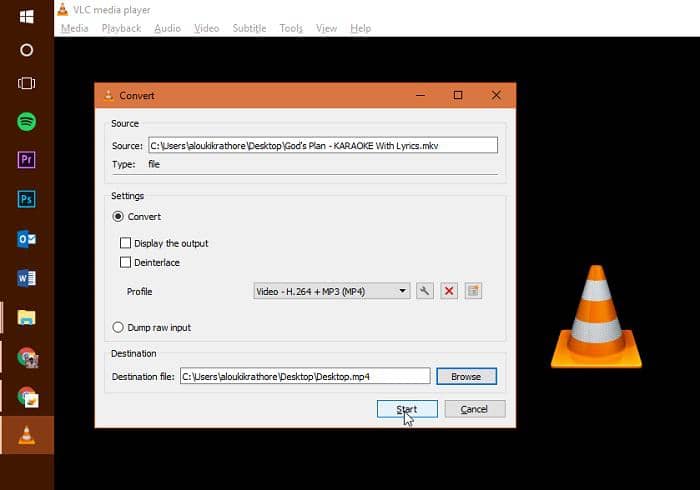This screenshot has width=700, height=490.
Task: Click the wrench icon to edit profile
Action: [x=424, y=291]
